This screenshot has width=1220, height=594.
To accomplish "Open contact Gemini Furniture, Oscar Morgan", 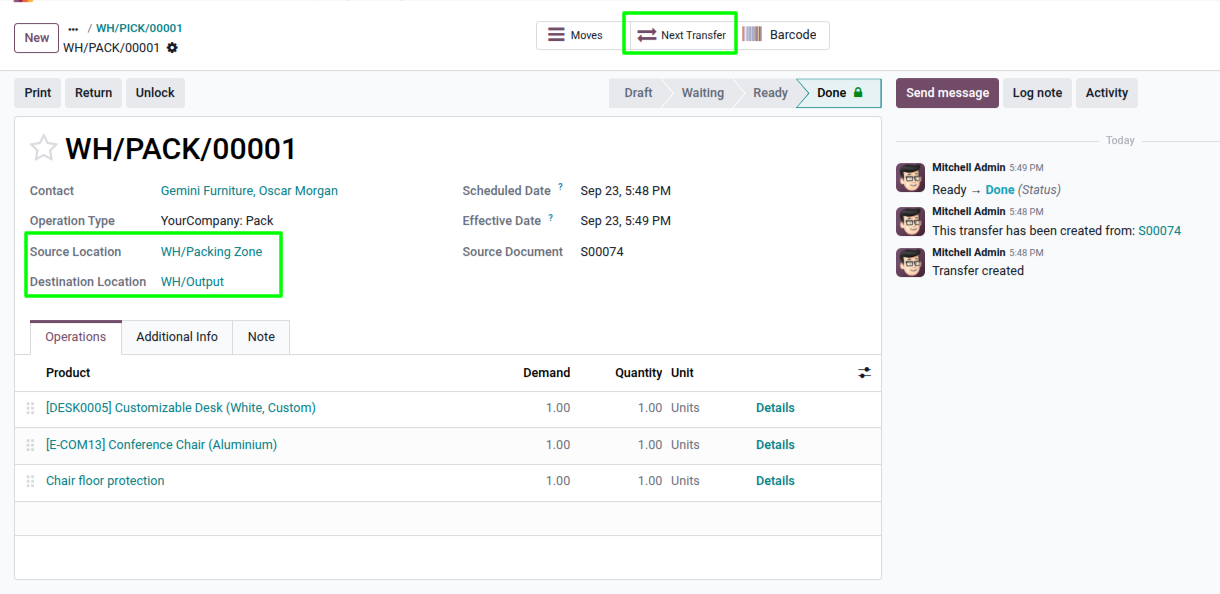I will coord(249,191).
